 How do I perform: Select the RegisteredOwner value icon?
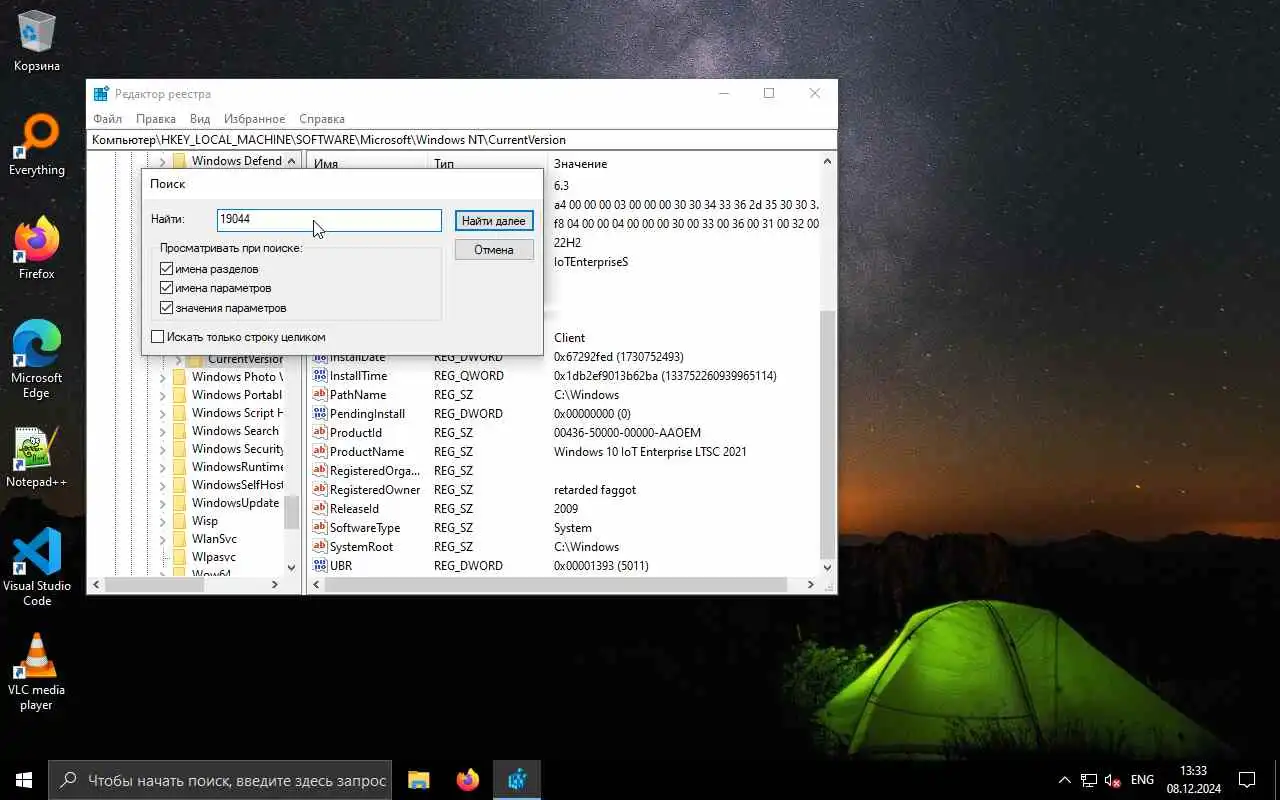(x=320, y=490)
